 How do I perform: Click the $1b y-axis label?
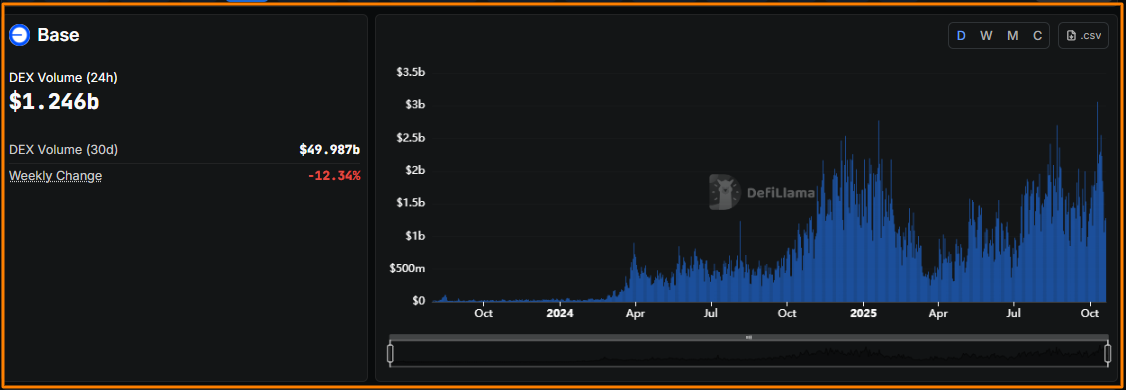coord(415,236)
